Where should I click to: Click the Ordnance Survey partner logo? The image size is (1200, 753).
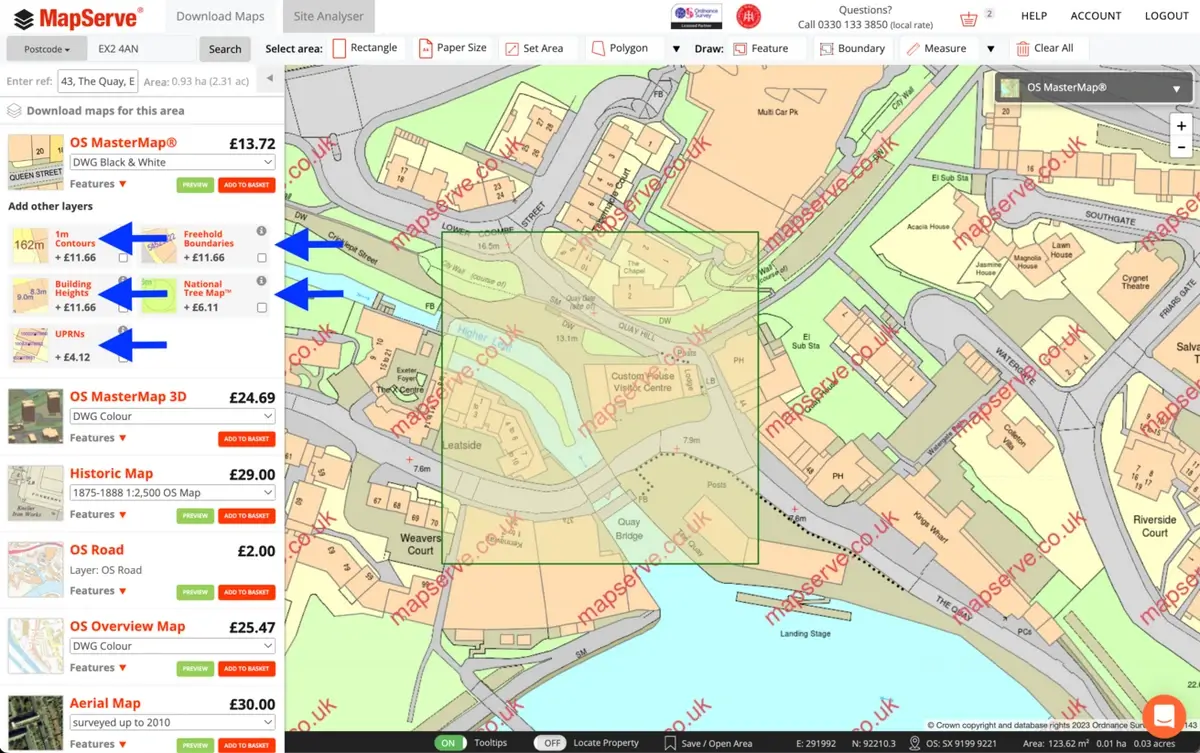(696, 16)
